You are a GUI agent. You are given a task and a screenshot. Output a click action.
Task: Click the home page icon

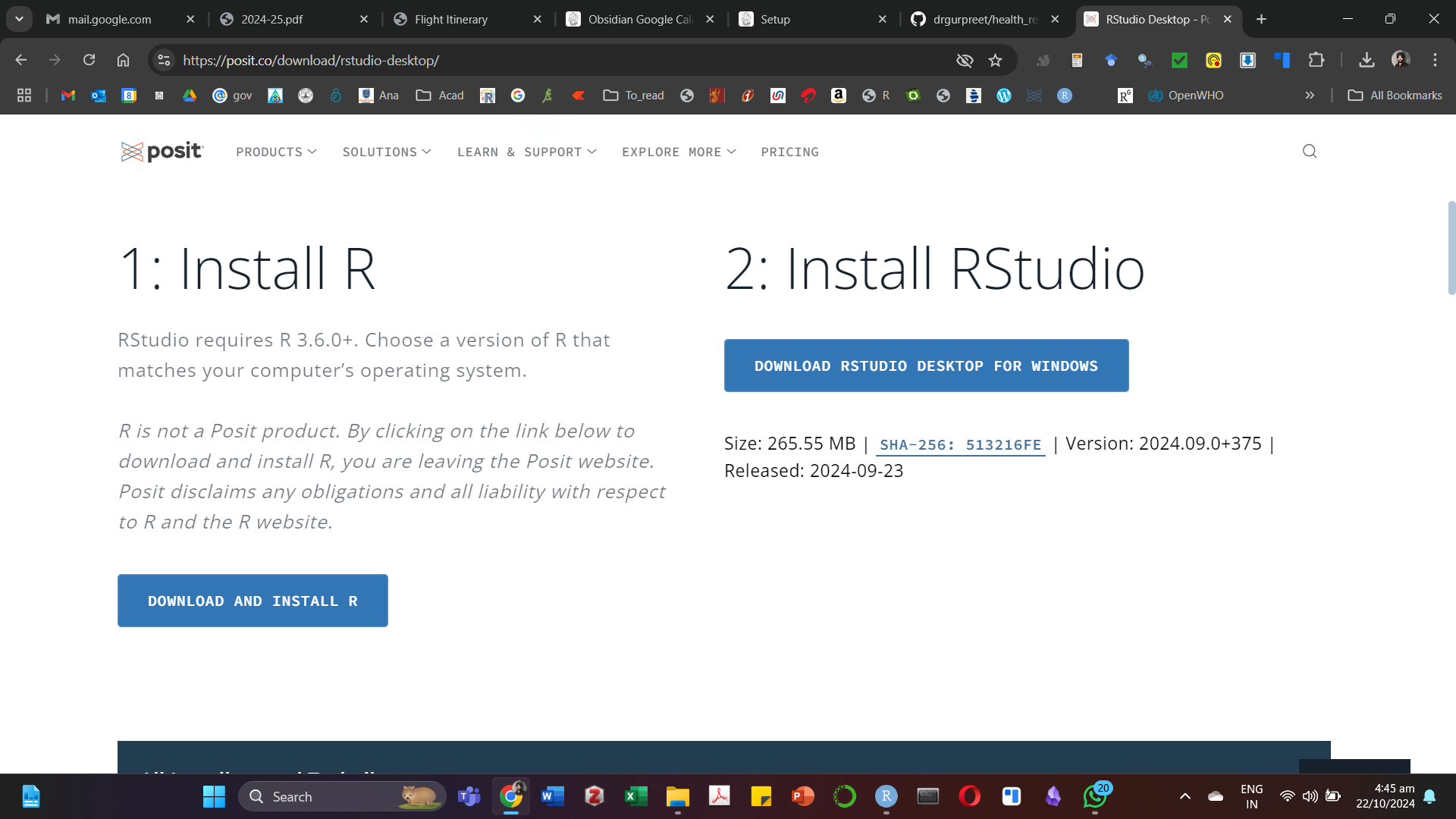pyautogui.click(x=123, y=61)
